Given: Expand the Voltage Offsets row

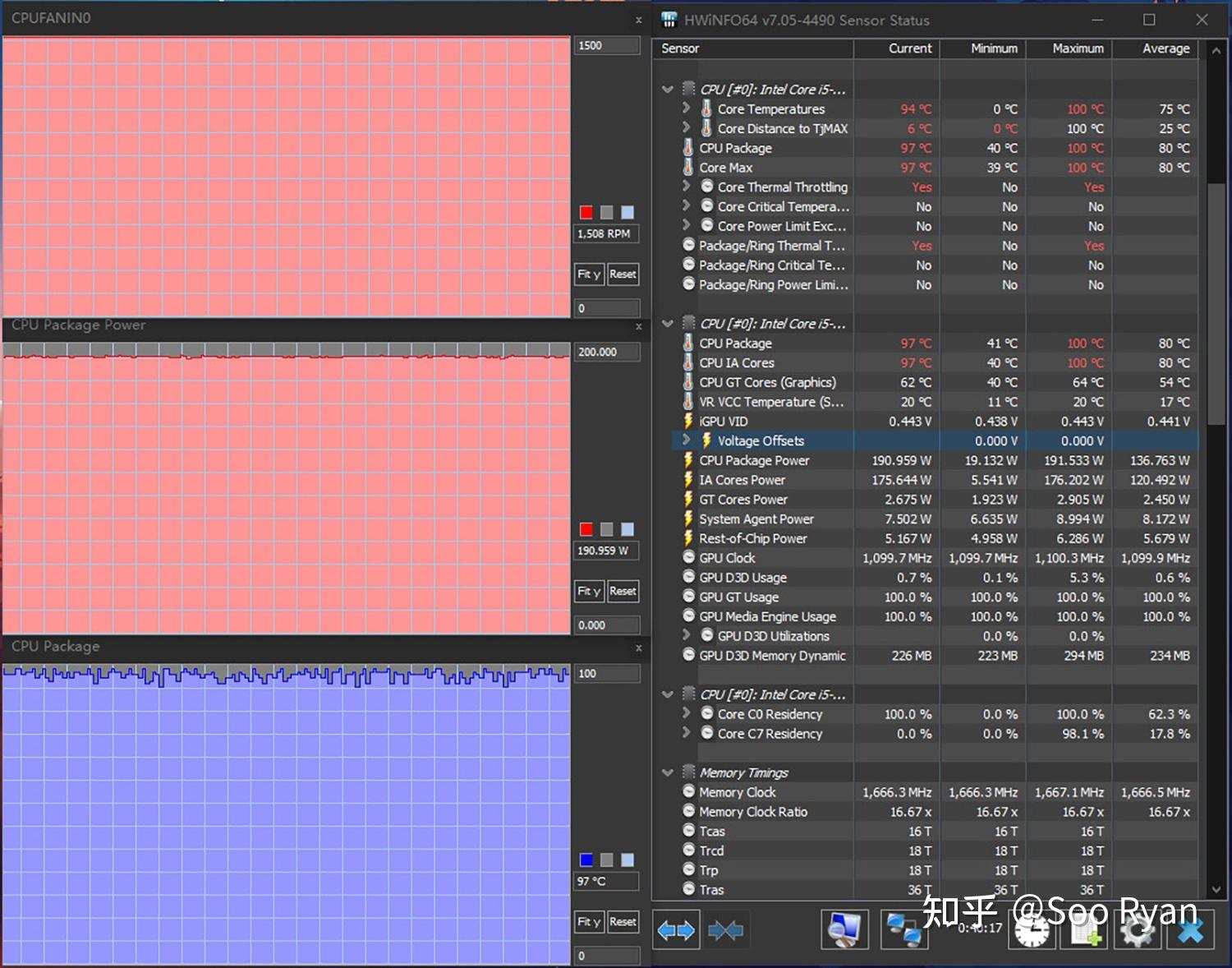Looking at the screenshot, I should coord(687,440).
